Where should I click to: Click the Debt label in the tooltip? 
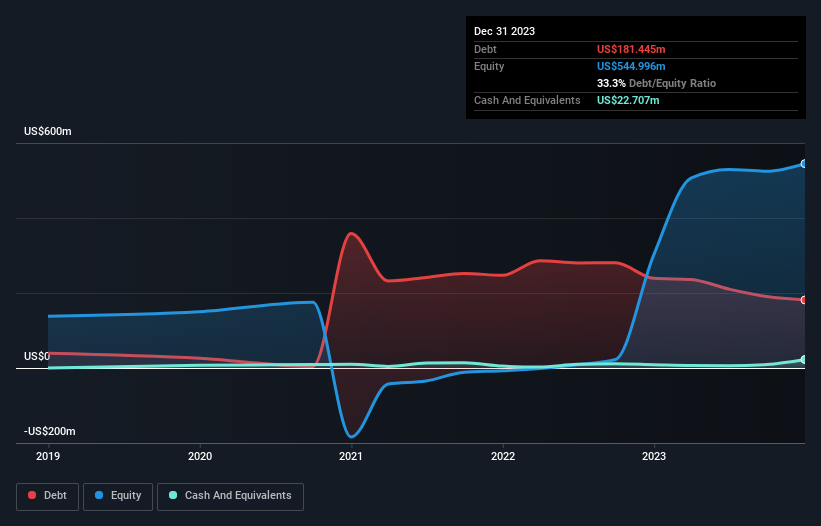tap(485, 49)
